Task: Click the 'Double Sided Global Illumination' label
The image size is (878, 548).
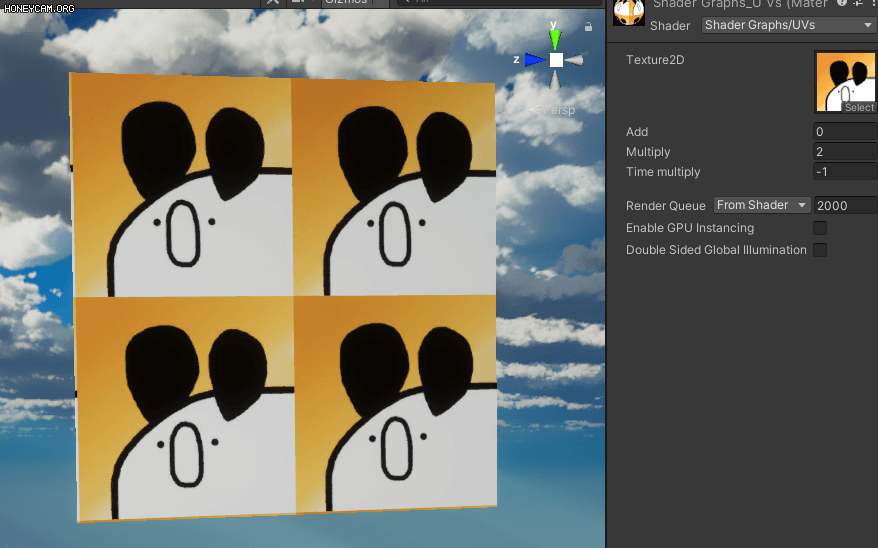Action: [716, 250]
